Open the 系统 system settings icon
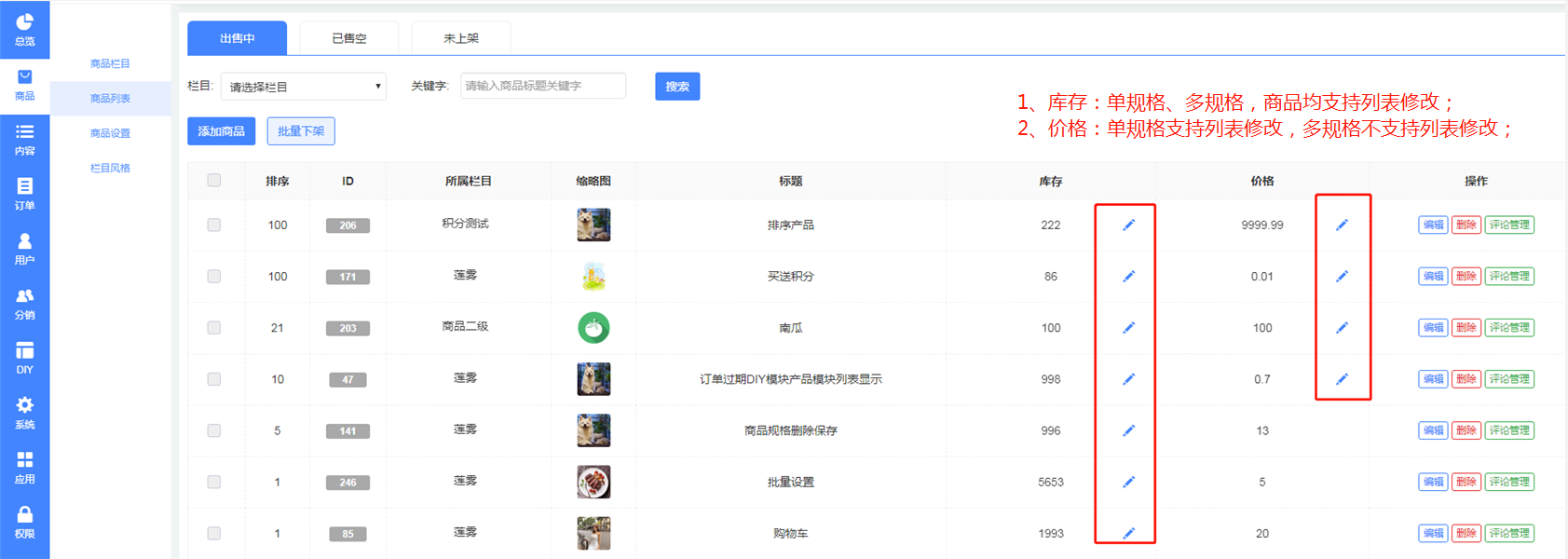The image size is (1568, 559). (24, 413)
